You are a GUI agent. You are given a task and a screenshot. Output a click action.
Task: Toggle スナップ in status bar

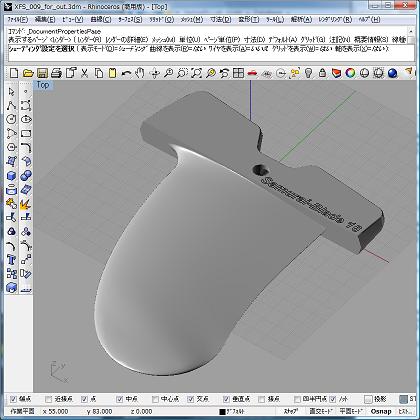[x=291, y=411]
